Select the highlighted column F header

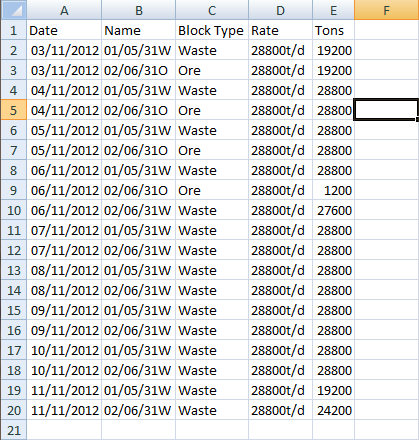[386, 10]
